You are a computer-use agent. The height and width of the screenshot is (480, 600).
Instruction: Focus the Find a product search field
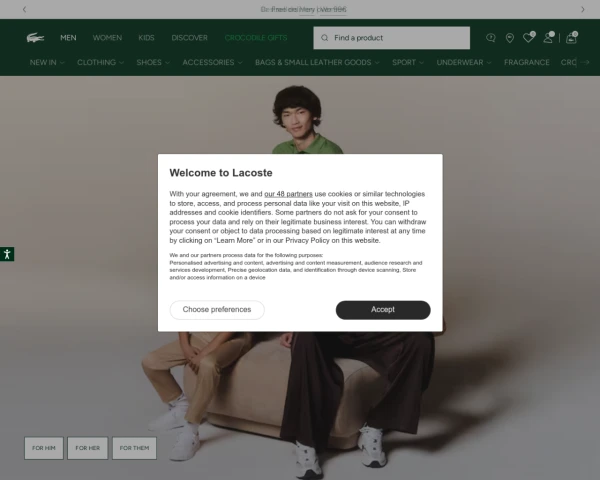[391, 38]
